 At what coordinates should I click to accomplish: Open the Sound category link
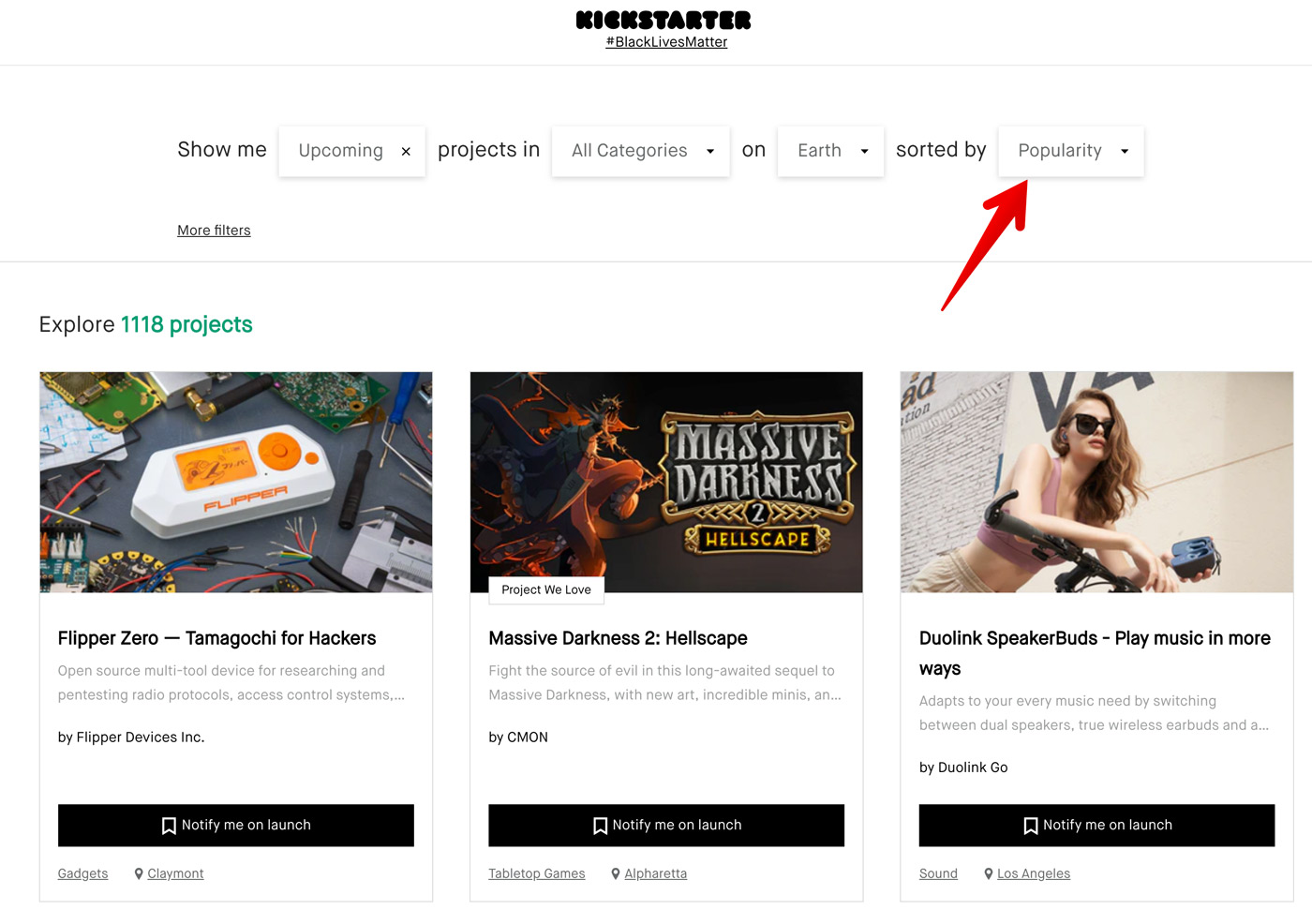pos(938,873)
